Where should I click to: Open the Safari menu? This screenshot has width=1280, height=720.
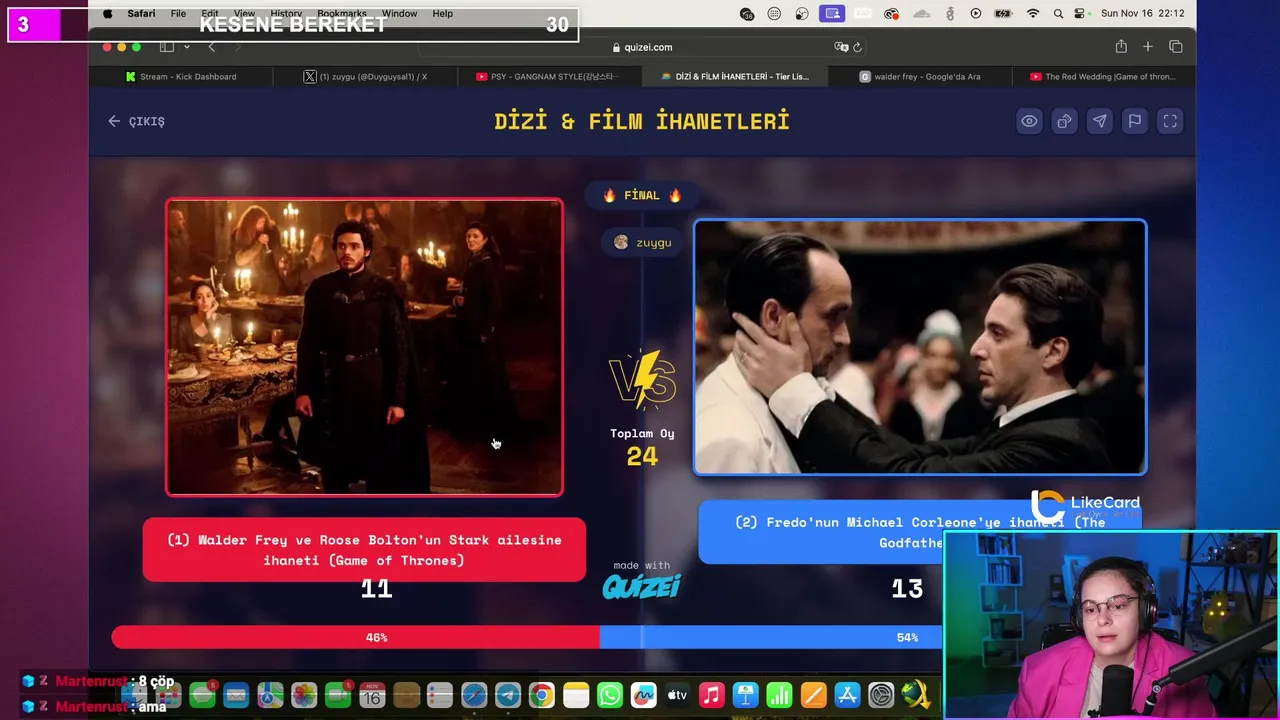pyautogui.click(x=141, y=14)
